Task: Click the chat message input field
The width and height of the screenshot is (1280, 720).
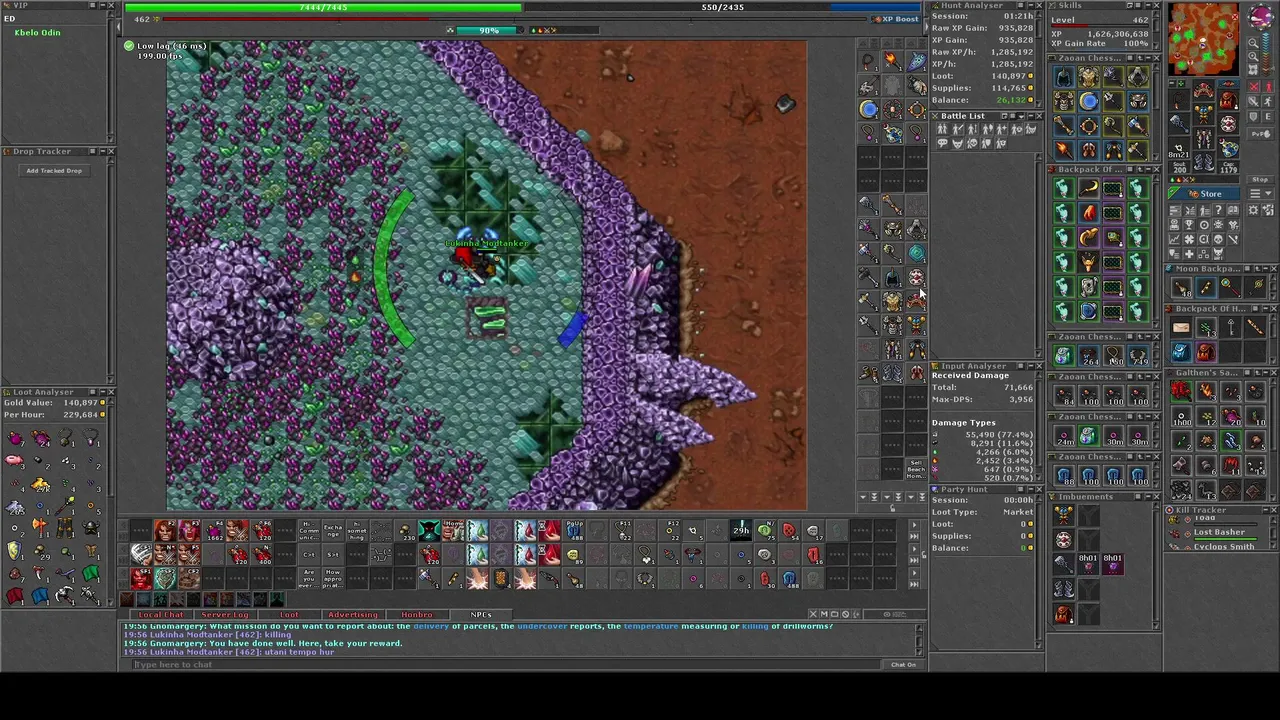Action: 505,664
